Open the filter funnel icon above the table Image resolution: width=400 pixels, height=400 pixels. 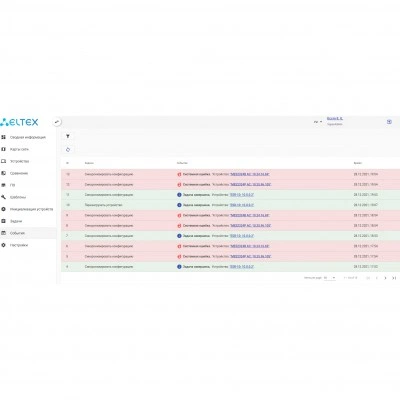pos(68,136)
